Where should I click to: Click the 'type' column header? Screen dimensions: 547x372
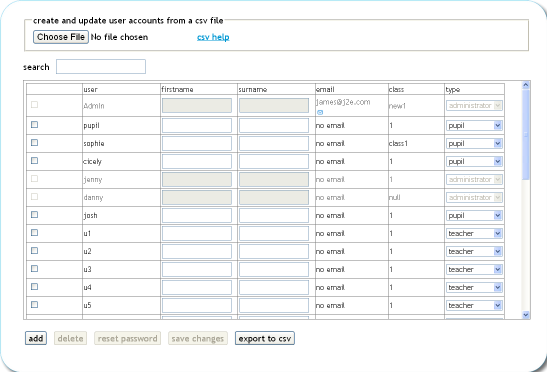coord(453,89)
